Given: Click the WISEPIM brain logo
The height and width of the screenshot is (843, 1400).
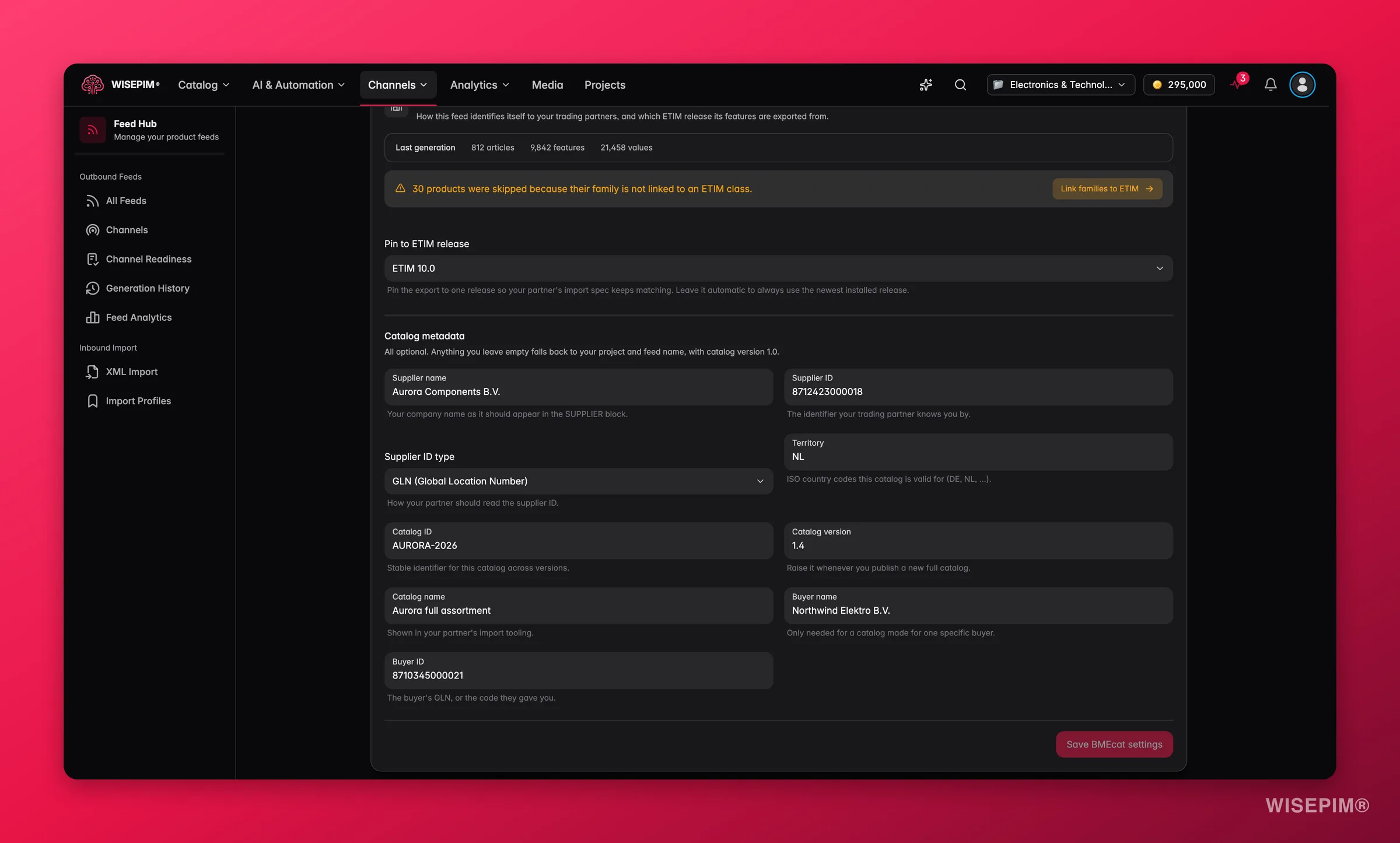Looking at the screenshot, I should [x=92, y=85].
